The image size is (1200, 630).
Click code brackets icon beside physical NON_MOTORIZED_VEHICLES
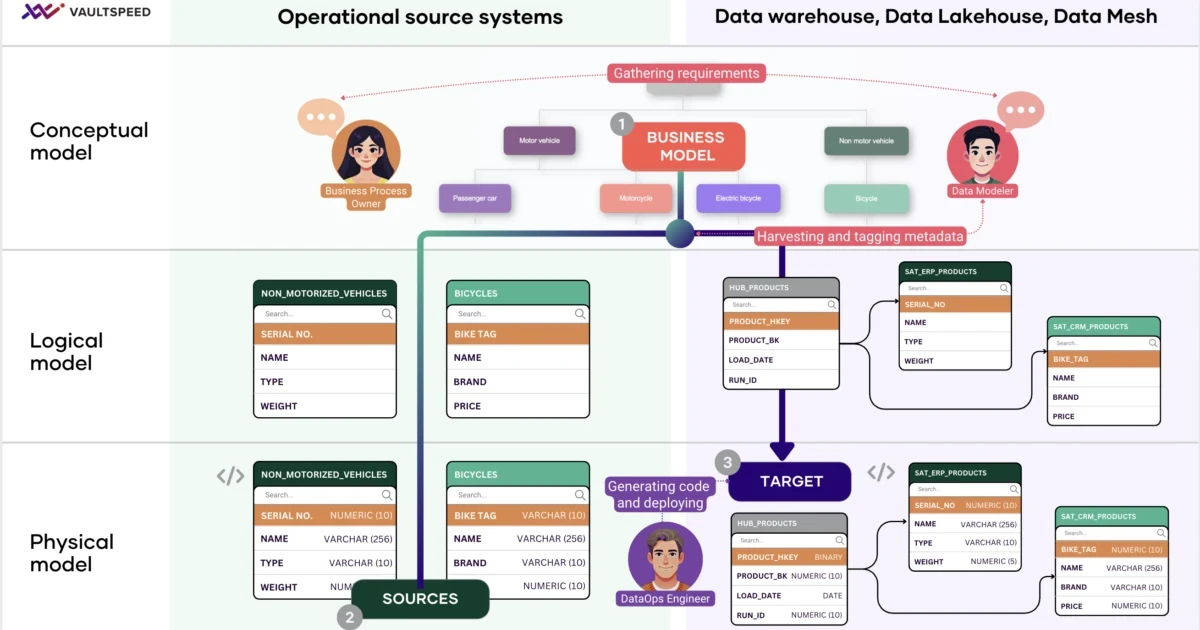coord(231,476)
